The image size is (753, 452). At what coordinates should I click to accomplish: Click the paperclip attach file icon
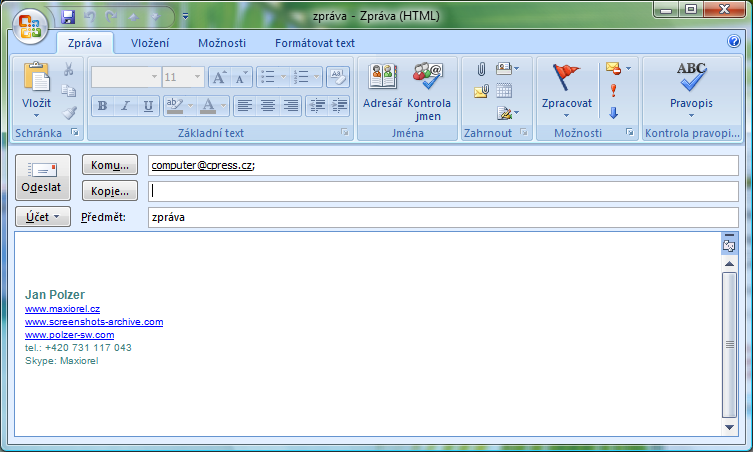tap(481, 69)
